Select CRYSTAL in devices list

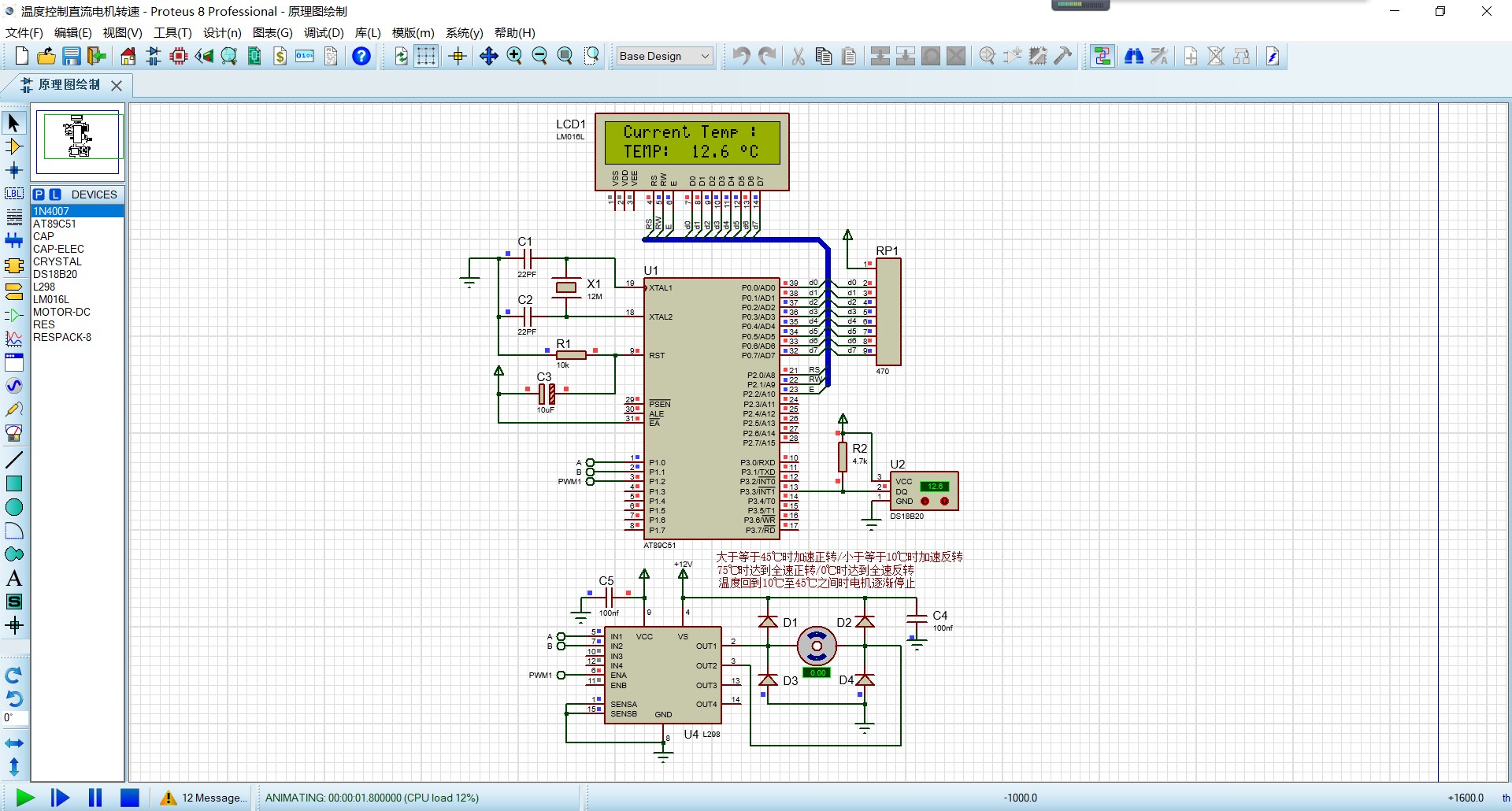coord(77,261)
